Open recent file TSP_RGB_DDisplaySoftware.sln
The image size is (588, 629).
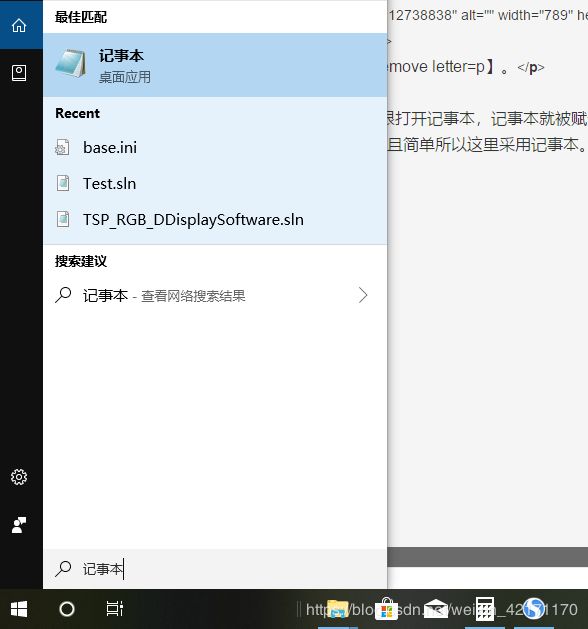[x=215, y=220]
